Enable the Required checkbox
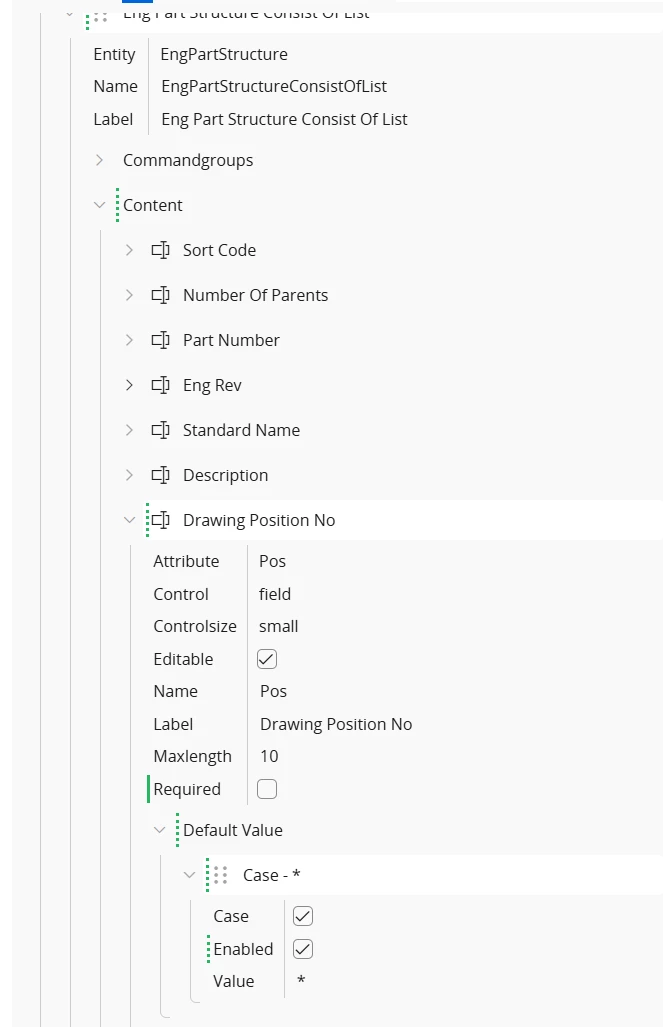 [x=267, y=789]
